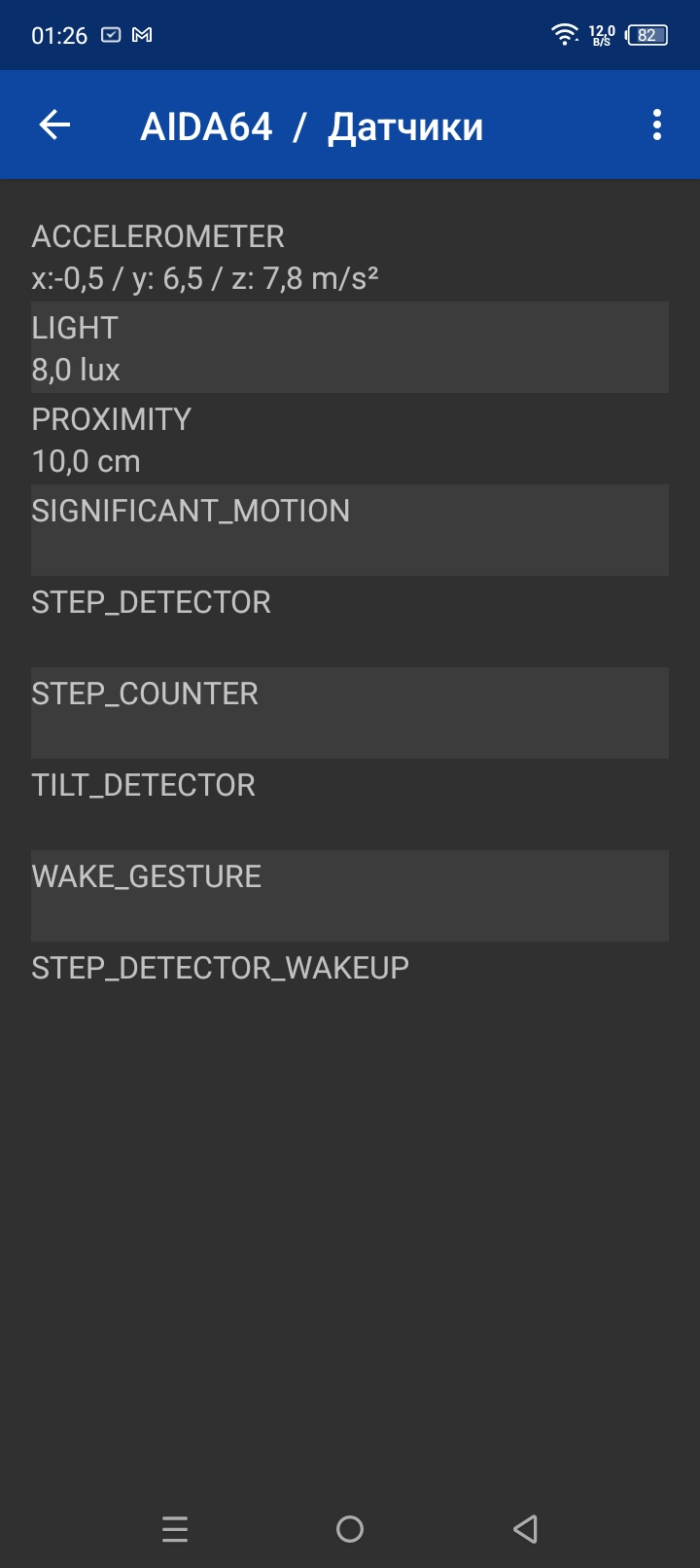
Task: Tap the checkbox notification icon in status bar
Action: (x=112, y=35)
